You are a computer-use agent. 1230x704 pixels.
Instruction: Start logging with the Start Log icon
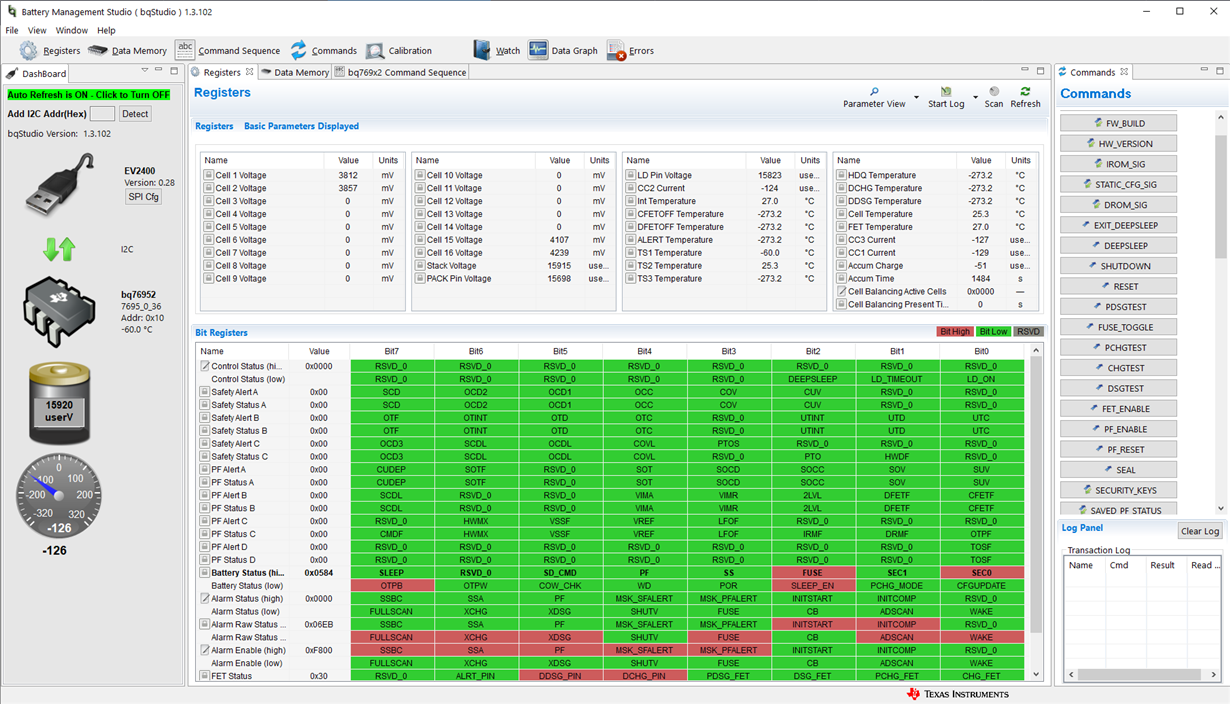pos(946,92)
